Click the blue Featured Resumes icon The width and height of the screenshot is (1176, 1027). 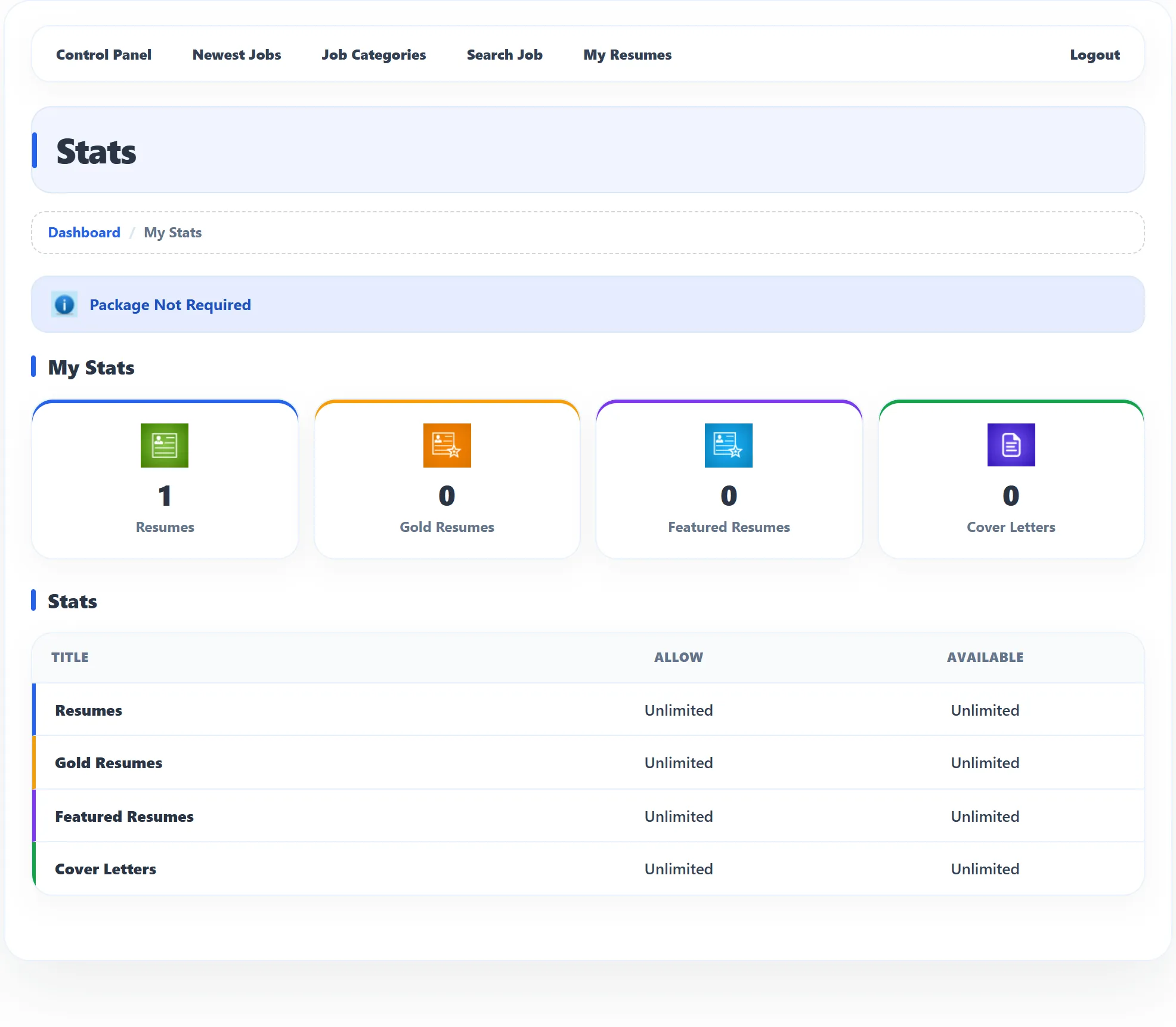pyautogui.click(x=729, y=446)
